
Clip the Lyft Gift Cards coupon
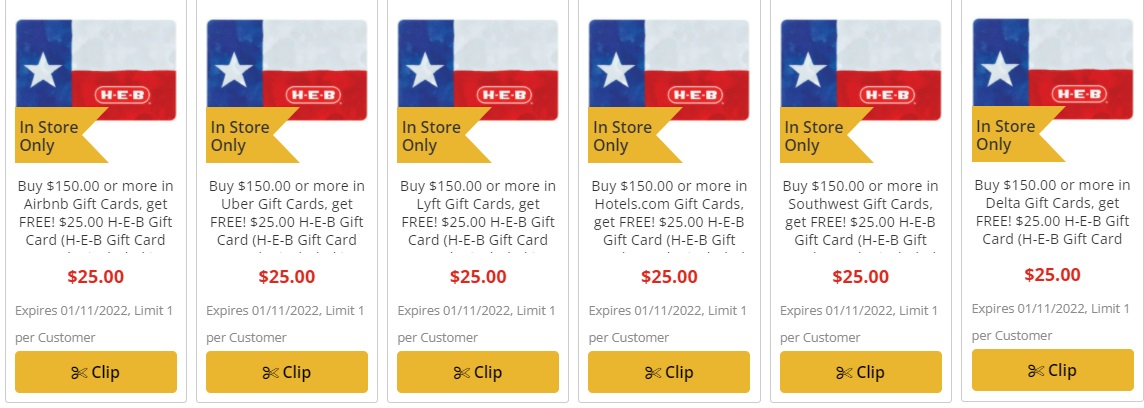[478, 372]
